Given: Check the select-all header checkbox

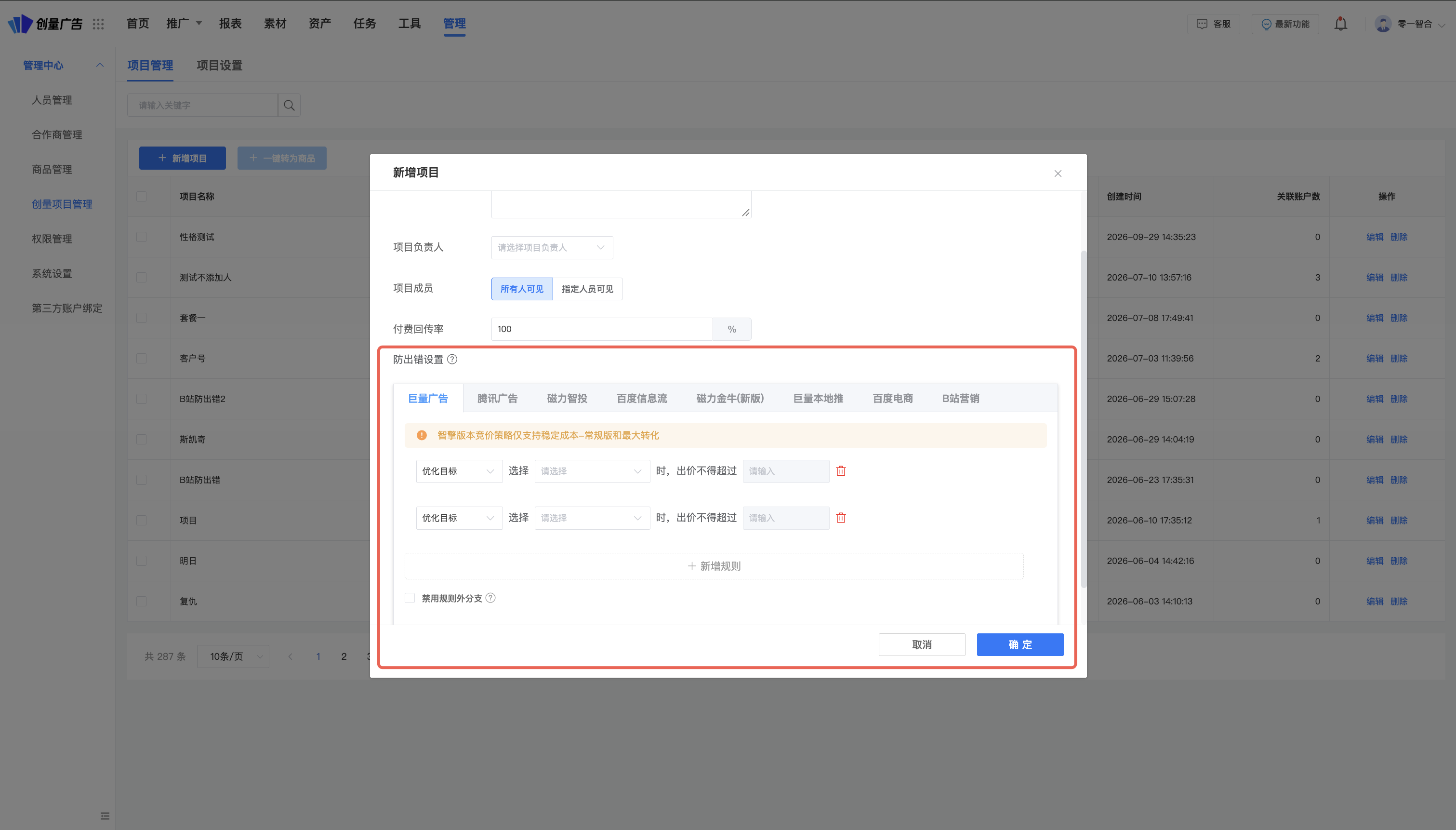Looking at the screenshot, I should pos(141,196).
